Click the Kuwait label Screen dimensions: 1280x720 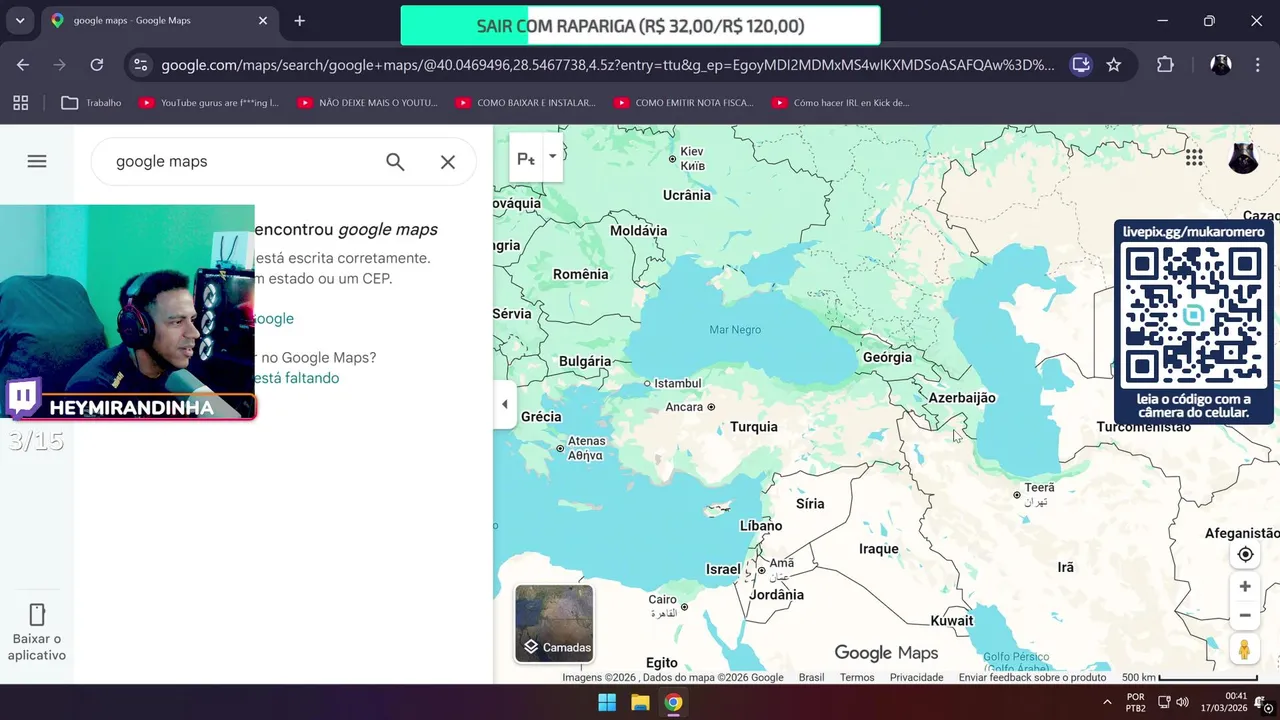[951, 621]
